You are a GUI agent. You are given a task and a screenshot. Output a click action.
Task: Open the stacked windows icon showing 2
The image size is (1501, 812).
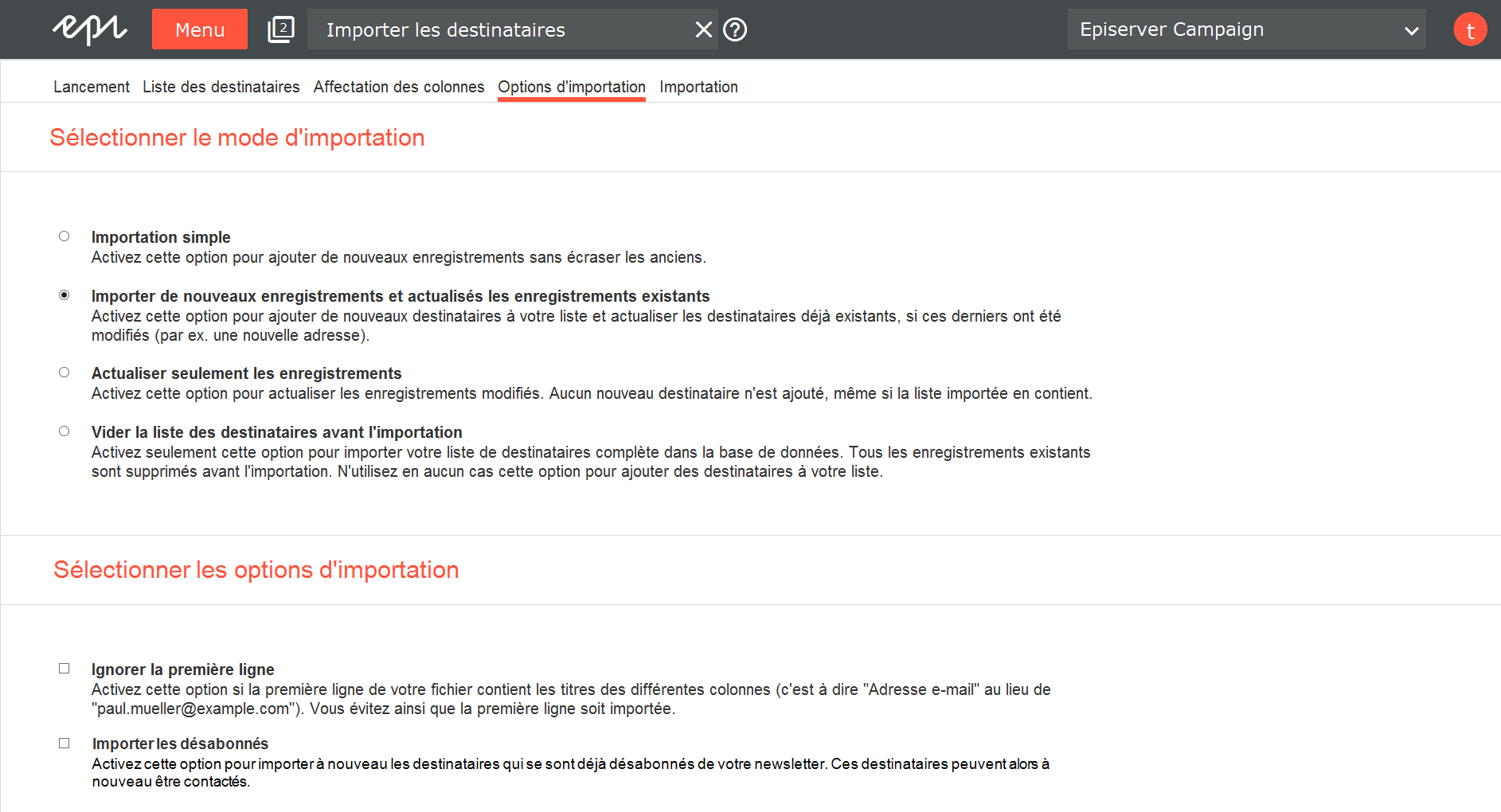[x=280, y=29]
